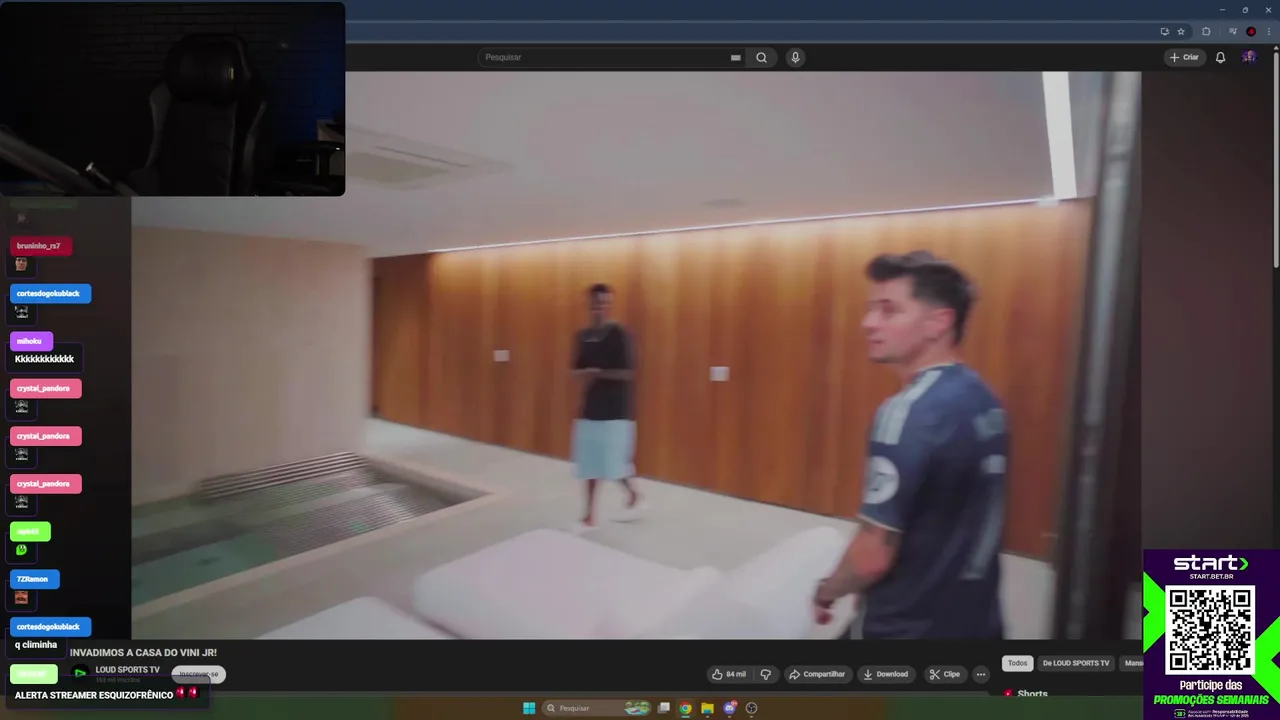
Task: Open the YouTube account avatar menu
Action: (x=1249, y=57)
